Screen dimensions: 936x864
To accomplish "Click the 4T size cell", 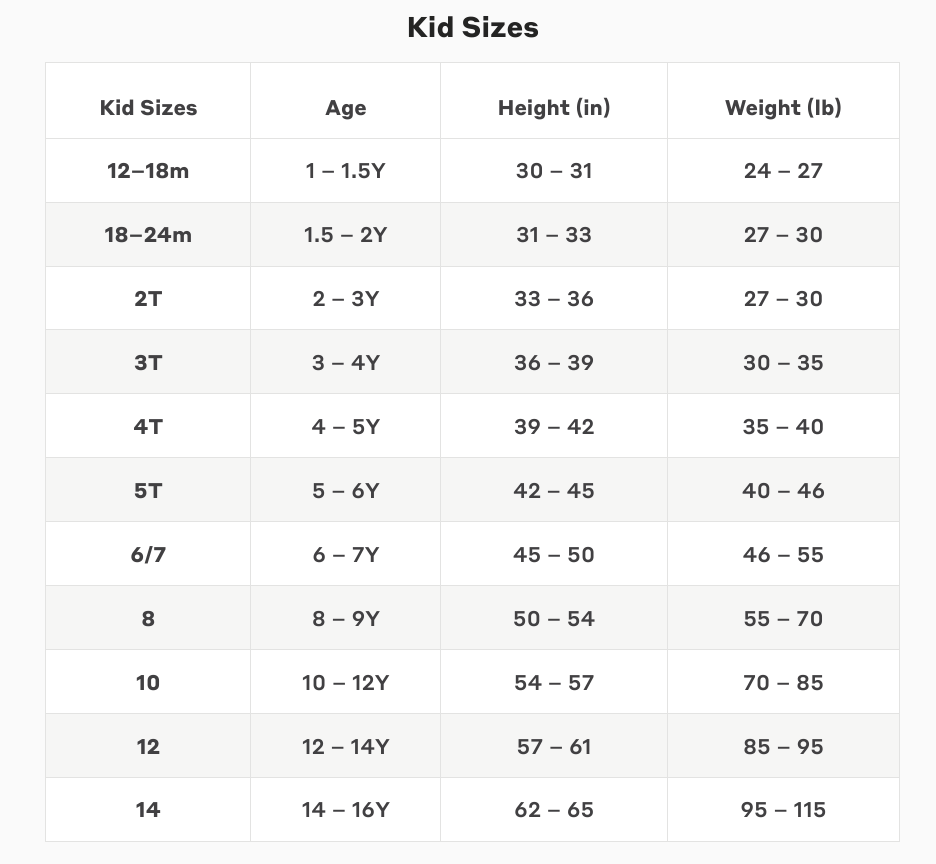I will coord(148,427).
